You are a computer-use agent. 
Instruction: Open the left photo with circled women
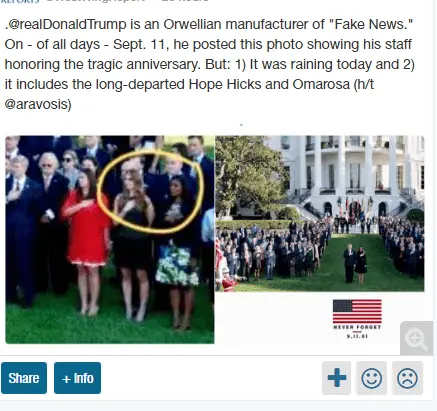(110, 239)
